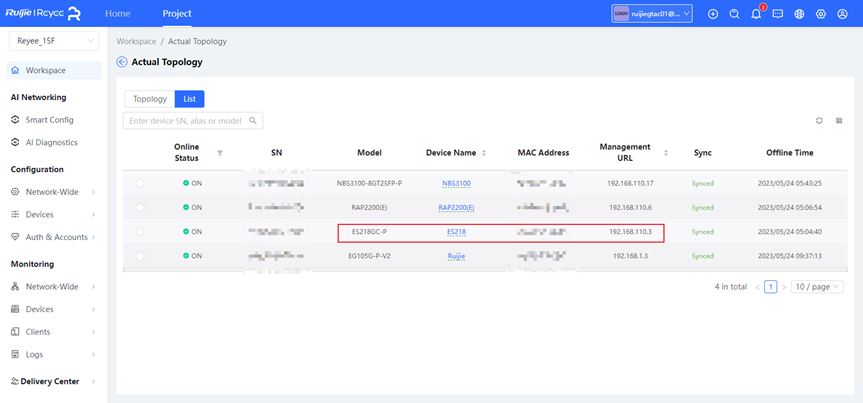The image size is (863, 403).
Task: Switch to the Project tab
Action: pos(177,14)
